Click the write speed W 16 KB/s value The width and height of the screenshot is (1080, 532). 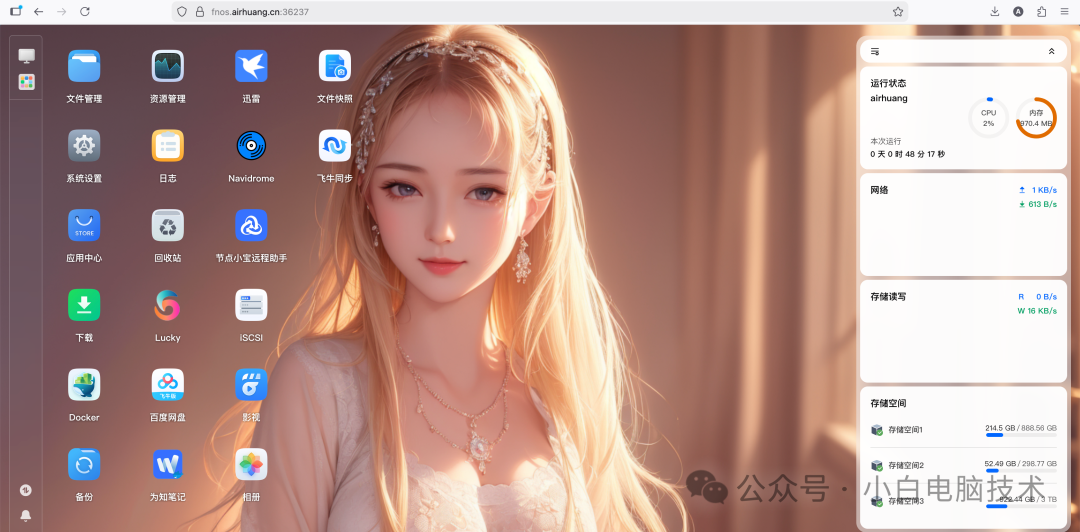[1037, 311]
